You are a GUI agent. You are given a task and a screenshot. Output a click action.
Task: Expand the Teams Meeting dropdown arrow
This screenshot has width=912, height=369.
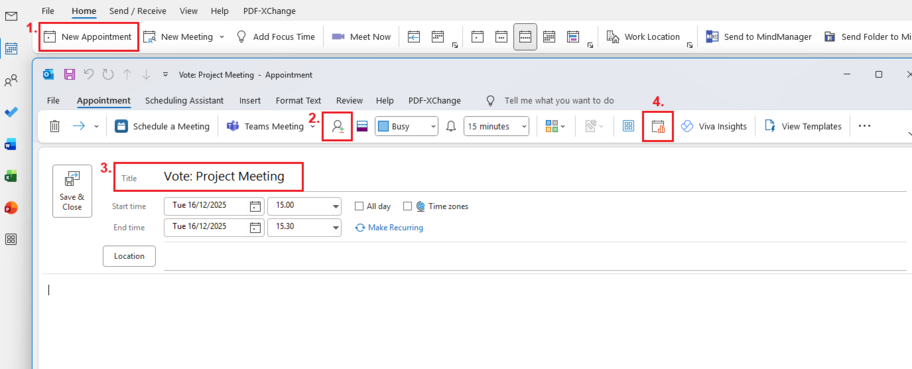click(x=312, y=126)
